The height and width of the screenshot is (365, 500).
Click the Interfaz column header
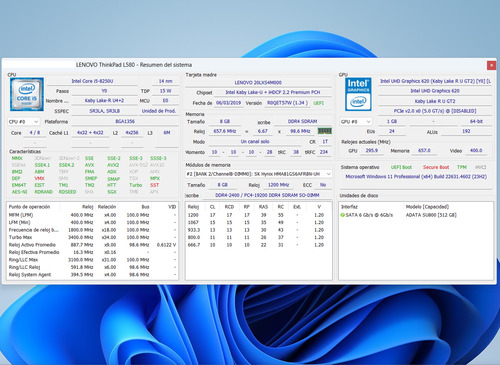pos(349,207)
